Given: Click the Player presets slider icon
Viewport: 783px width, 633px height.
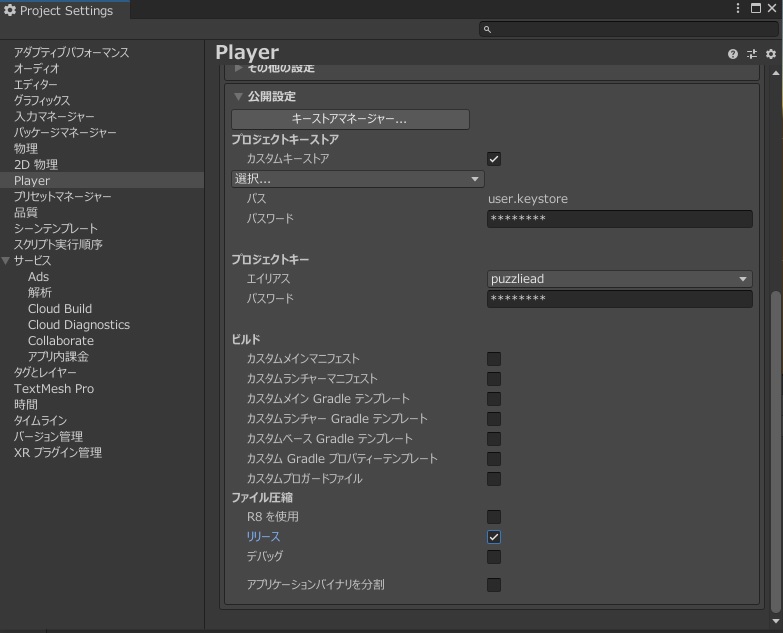Looking at the screenshot, I should (752, 54).
